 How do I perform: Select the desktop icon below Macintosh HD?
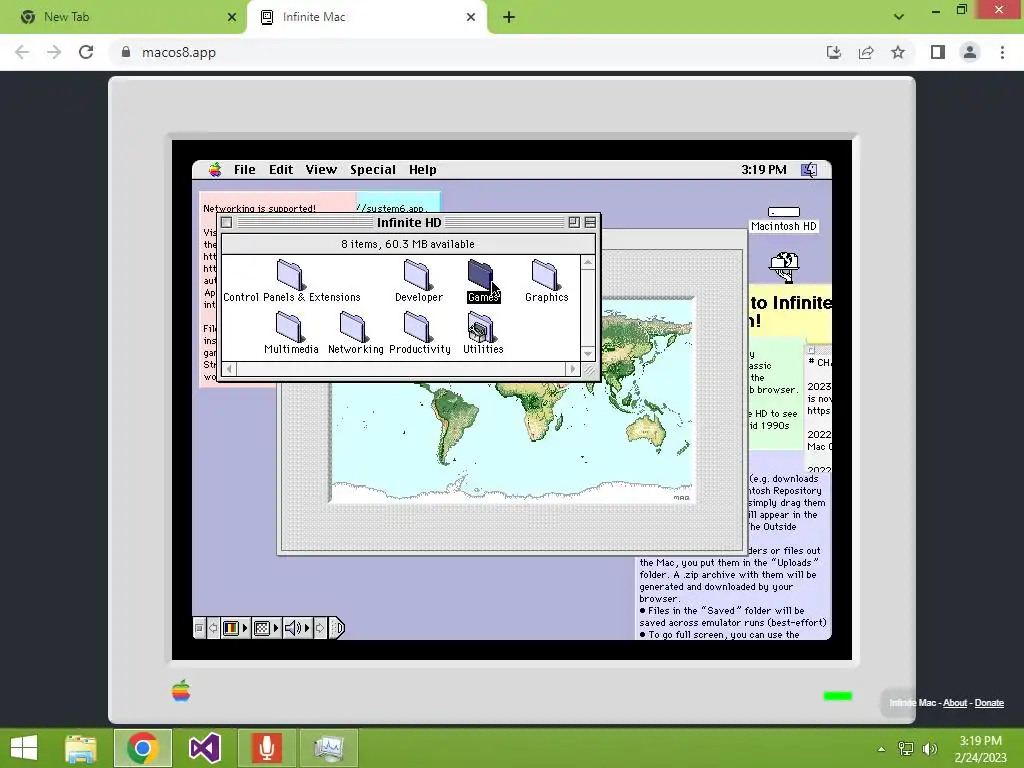click(x=784, y=267)
